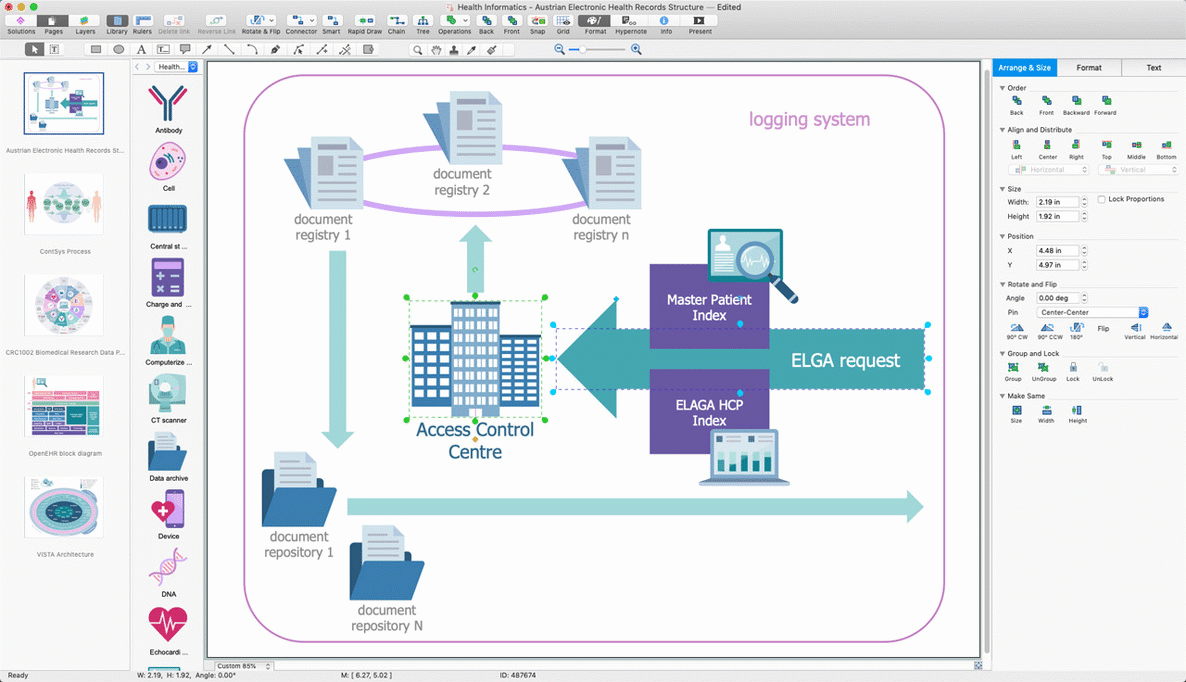Screen dimensions: 1186x682
Task: Make Same Width icon
Action: [1046, 411]
